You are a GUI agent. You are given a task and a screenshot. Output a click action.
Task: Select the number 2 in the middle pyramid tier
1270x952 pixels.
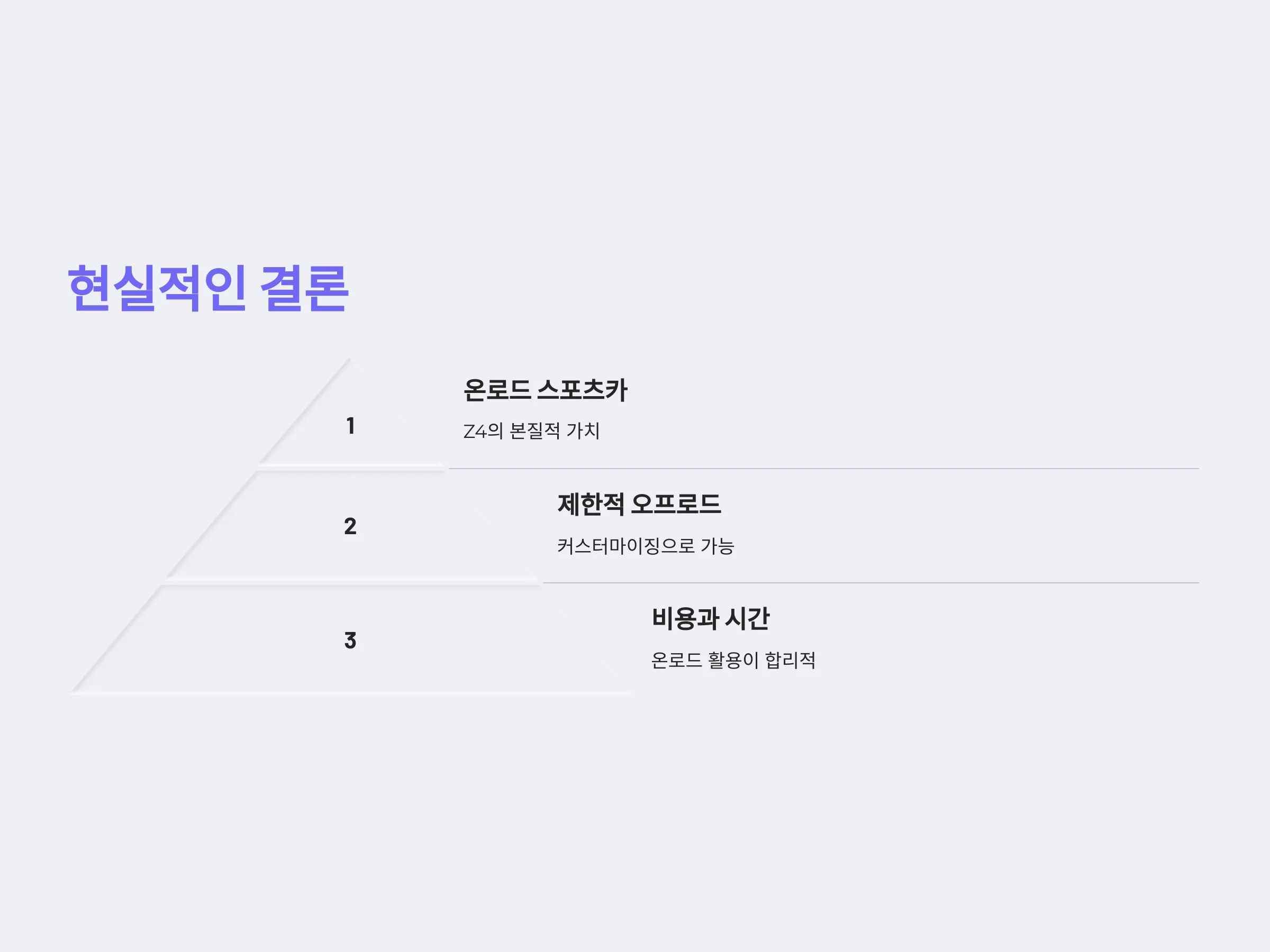(350, 526)
